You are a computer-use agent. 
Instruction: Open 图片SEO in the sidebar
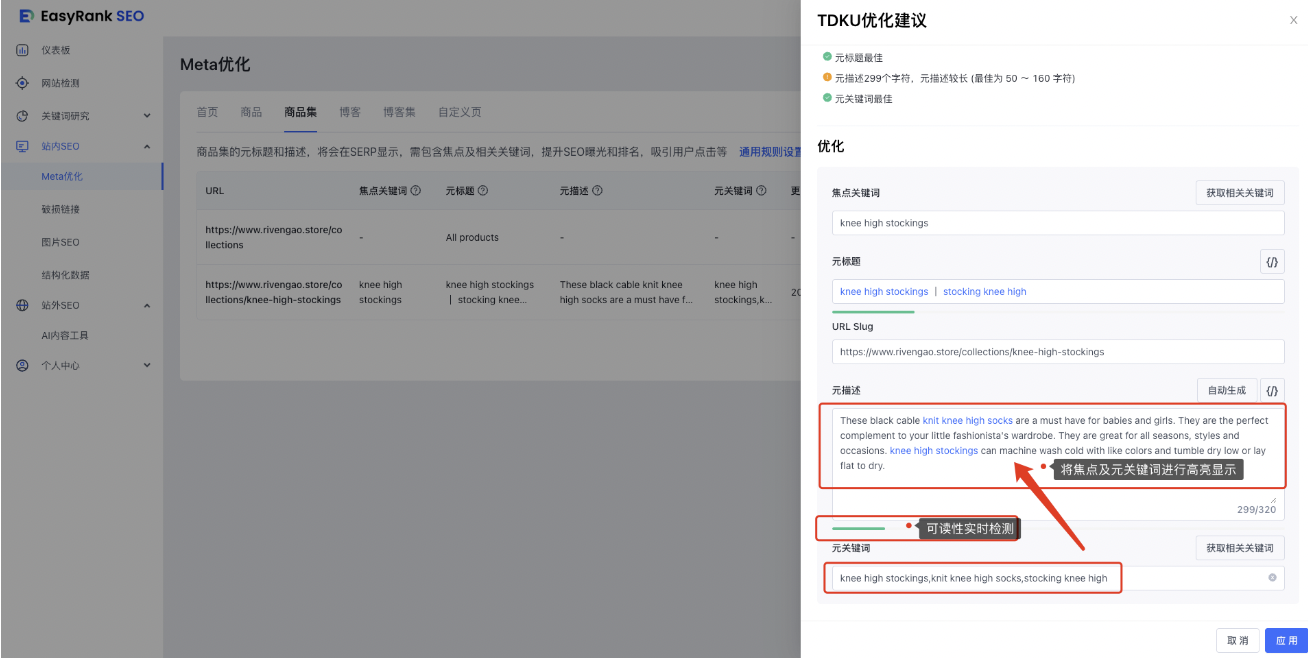tap(60, 242)
